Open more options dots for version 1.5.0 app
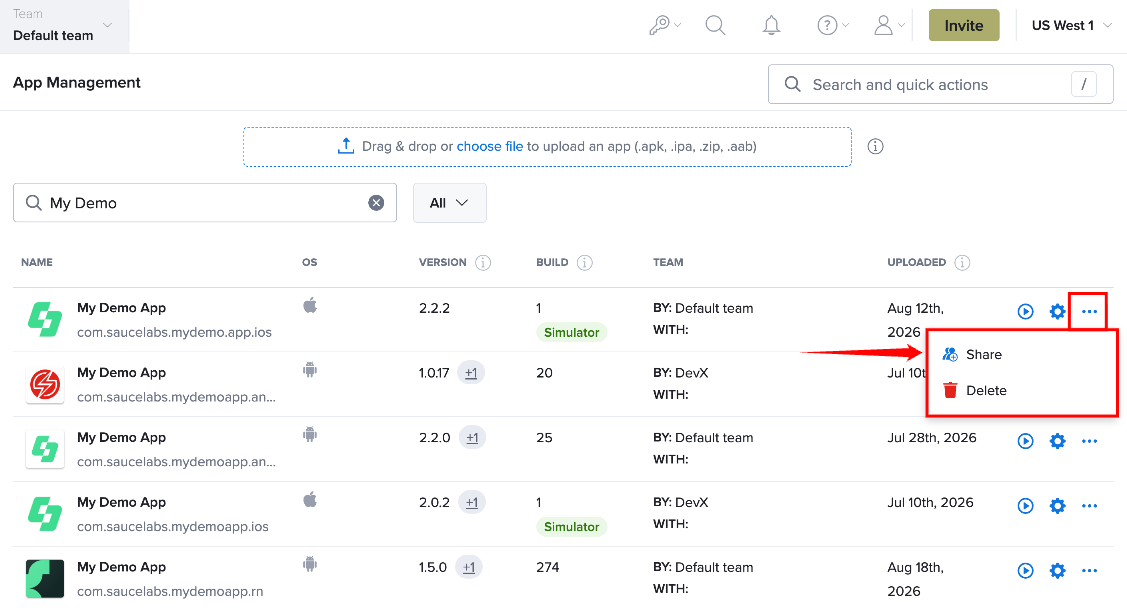1127x608 pixels. point(1089,570)
